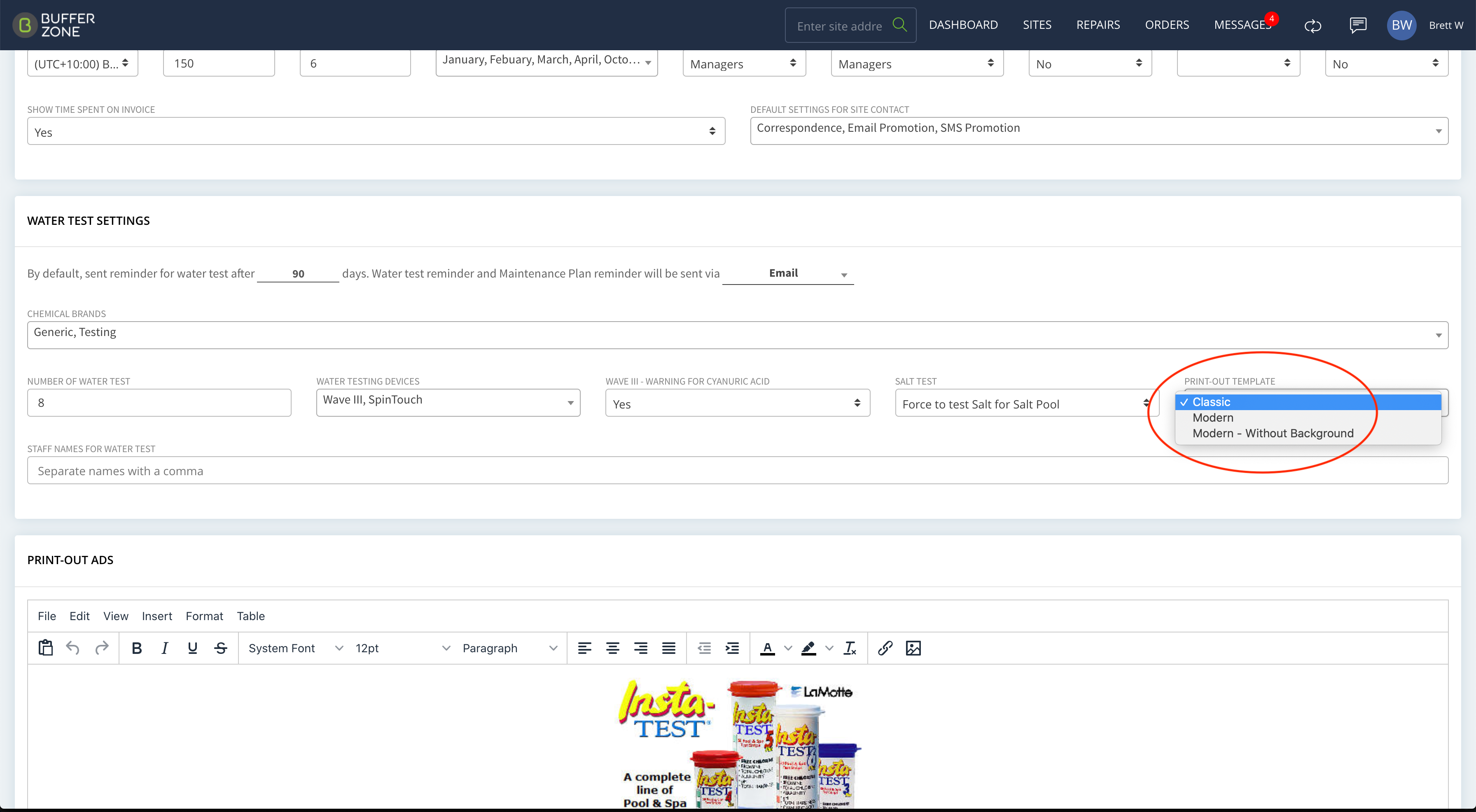Insert link using the chain icon
This screenshot has width=1476, height=812.
click(x=885, y=648)
